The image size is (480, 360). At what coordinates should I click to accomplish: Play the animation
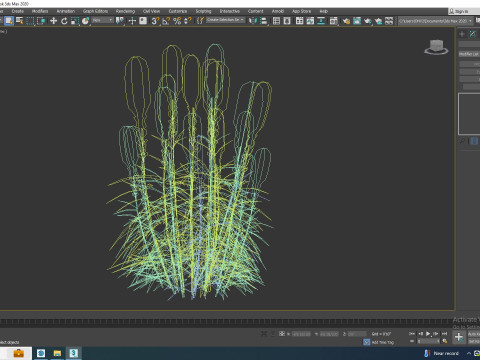click(x=428, y=333)
